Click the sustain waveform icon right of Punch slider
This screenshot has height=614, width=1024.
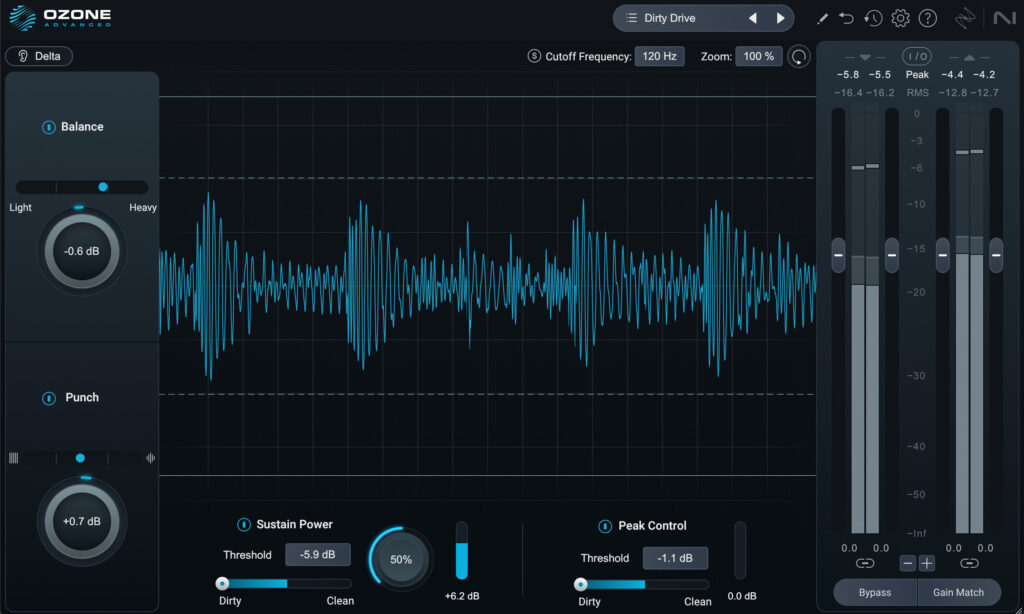[150, 458]
